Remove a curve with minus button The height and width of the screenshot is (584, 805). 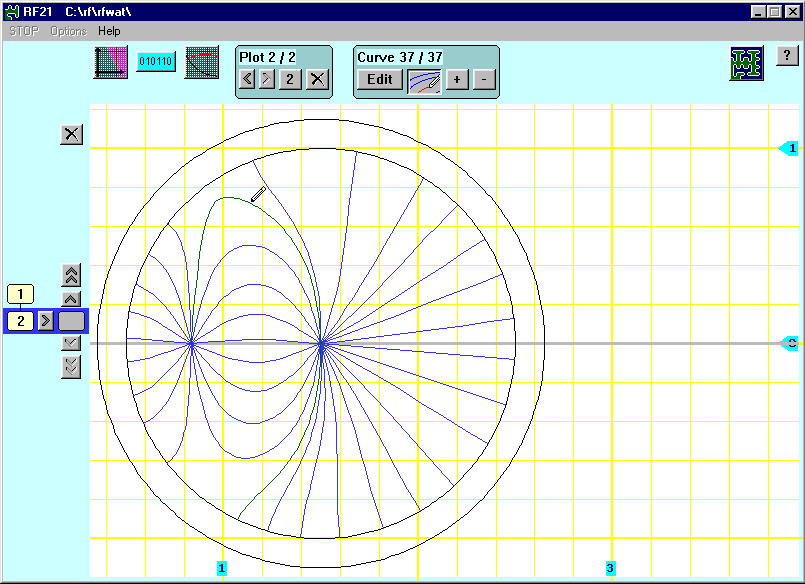pyautogui.click(x=484, y=79)
